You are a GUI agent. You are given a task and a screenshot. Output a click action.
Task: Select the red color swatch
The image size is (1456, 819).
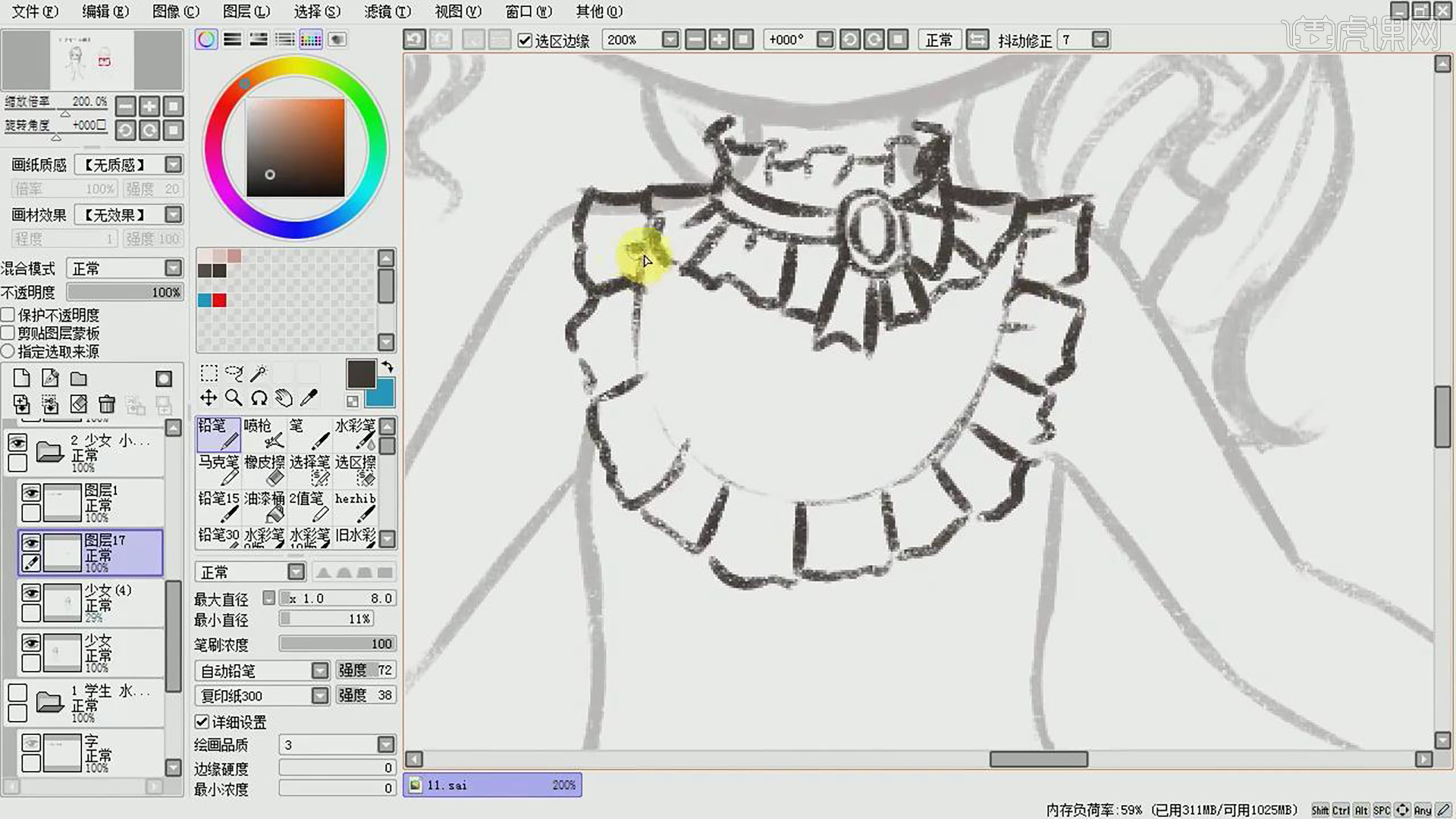click(x=220, y=300)
